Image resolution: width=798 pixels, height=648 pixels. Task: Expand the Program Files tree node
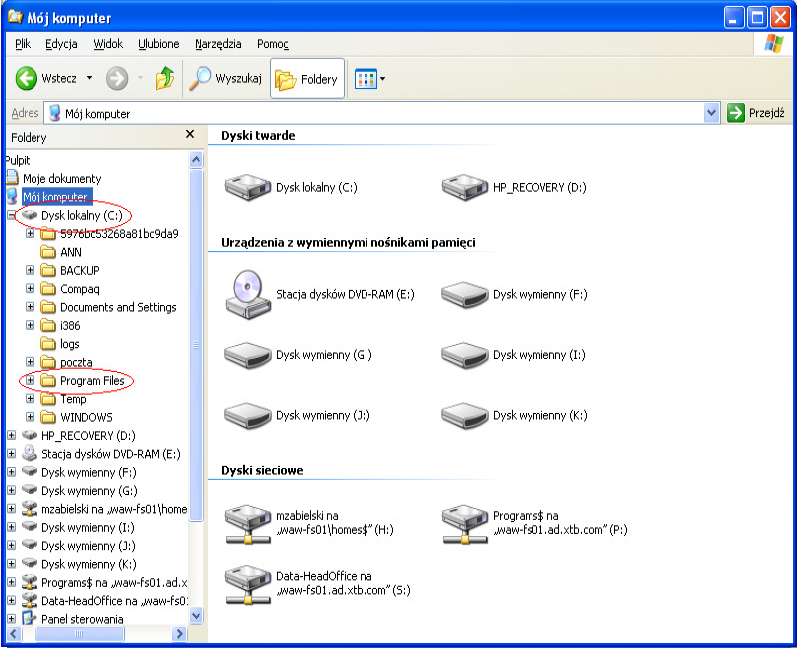pos(30,380)
